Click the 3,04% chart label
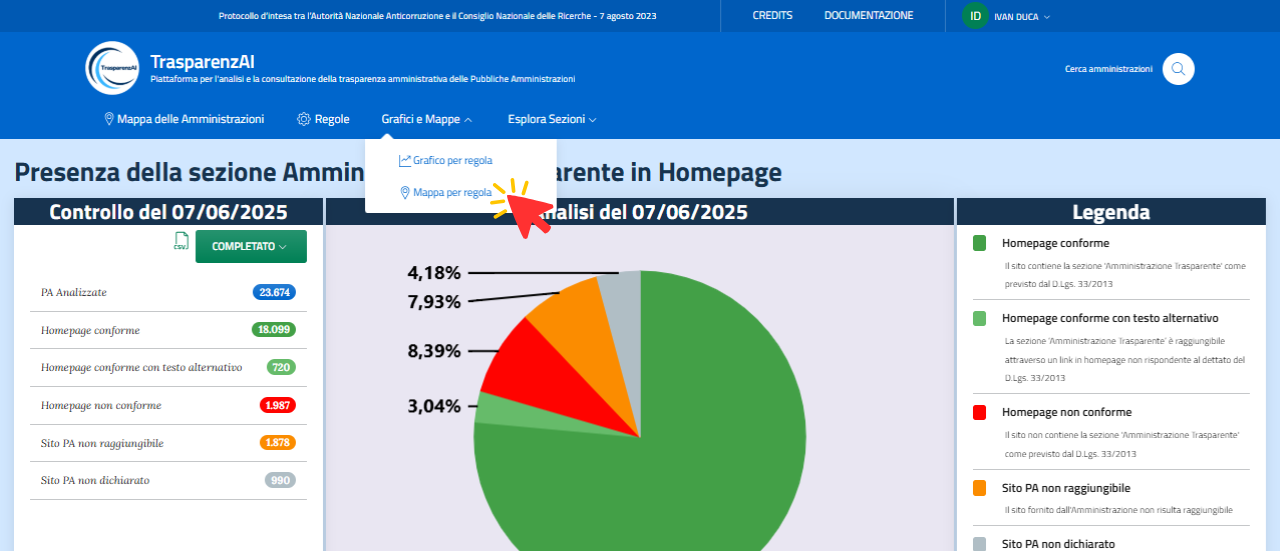 coord(434,406)
